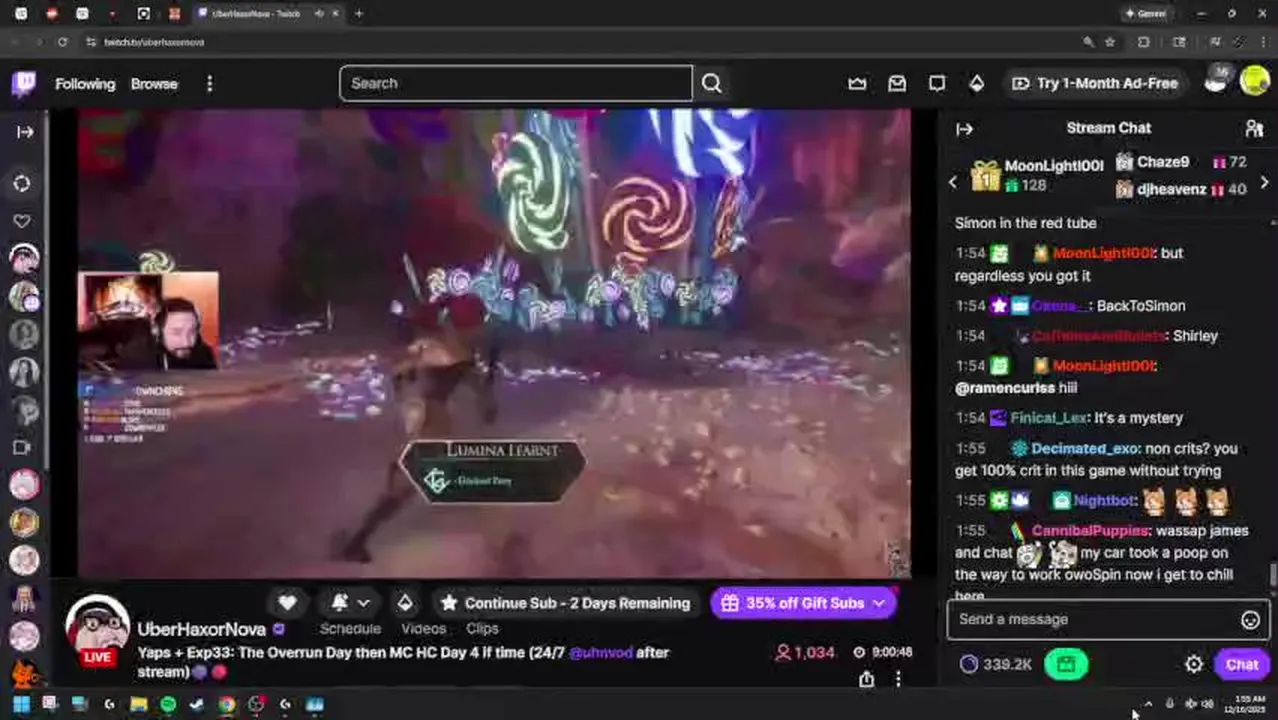This screenshot has height=720, width=1278.
Task: Click the Bits diamond button below video
Action: (404, 602)
